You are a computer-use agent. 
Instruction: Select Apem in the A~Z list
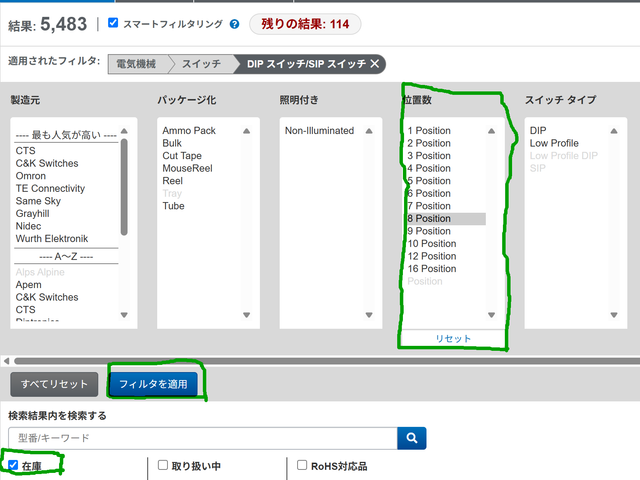tap(29, 284)
